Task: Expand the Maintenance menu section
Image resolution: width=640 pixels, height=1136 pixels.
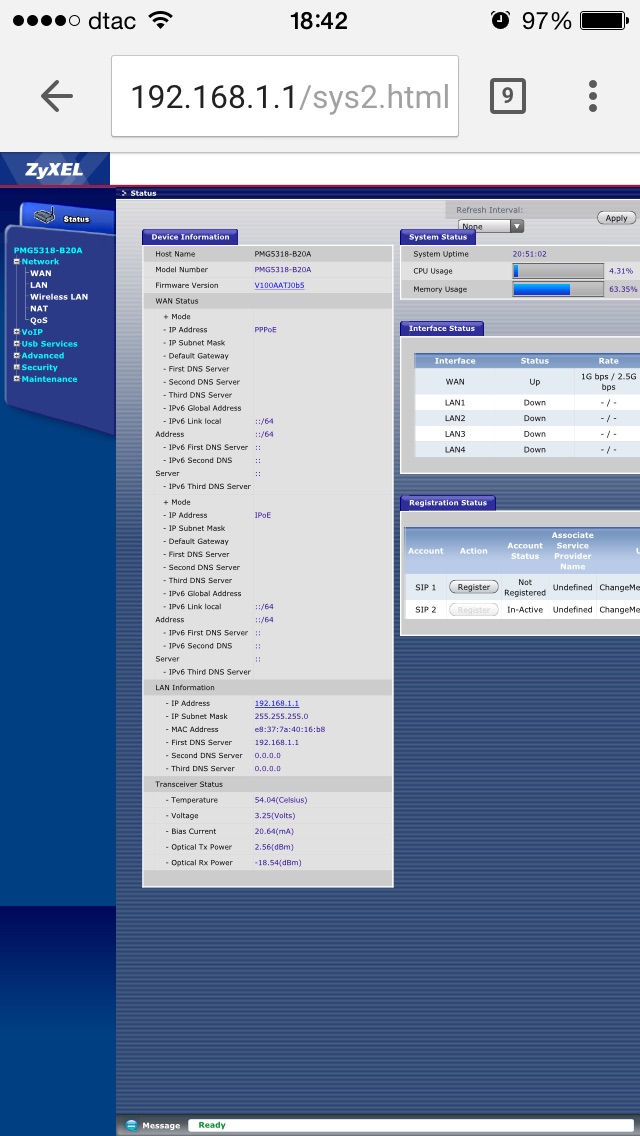Action: [16, 380]
